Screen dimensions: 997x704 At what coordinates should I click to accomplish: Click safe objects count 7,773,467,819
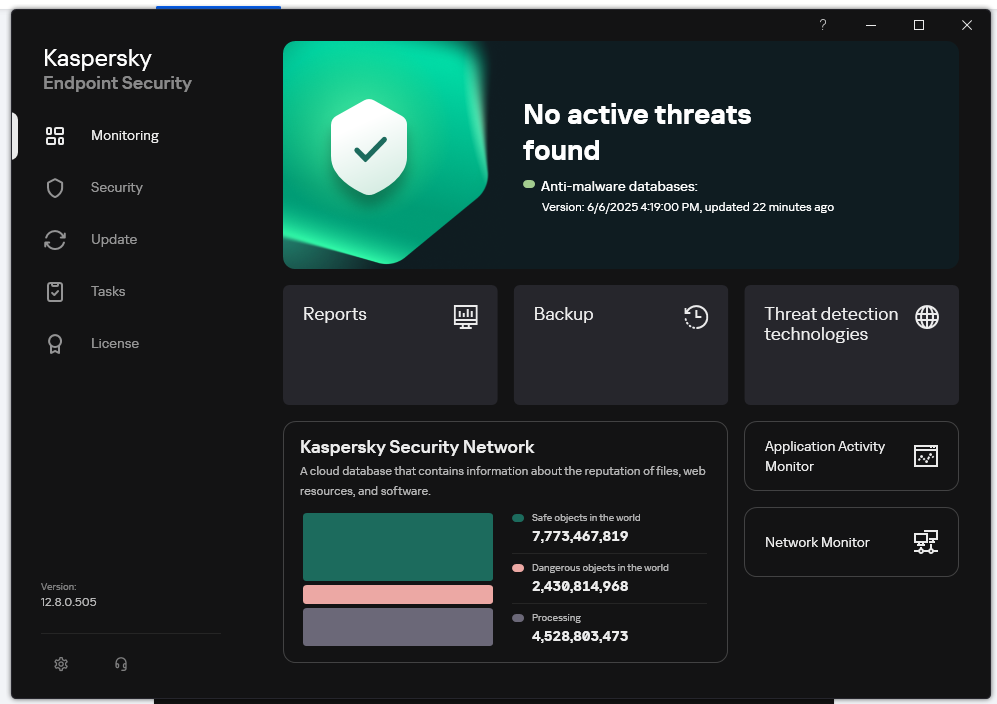pyautogui.click(x=580, y=536)
